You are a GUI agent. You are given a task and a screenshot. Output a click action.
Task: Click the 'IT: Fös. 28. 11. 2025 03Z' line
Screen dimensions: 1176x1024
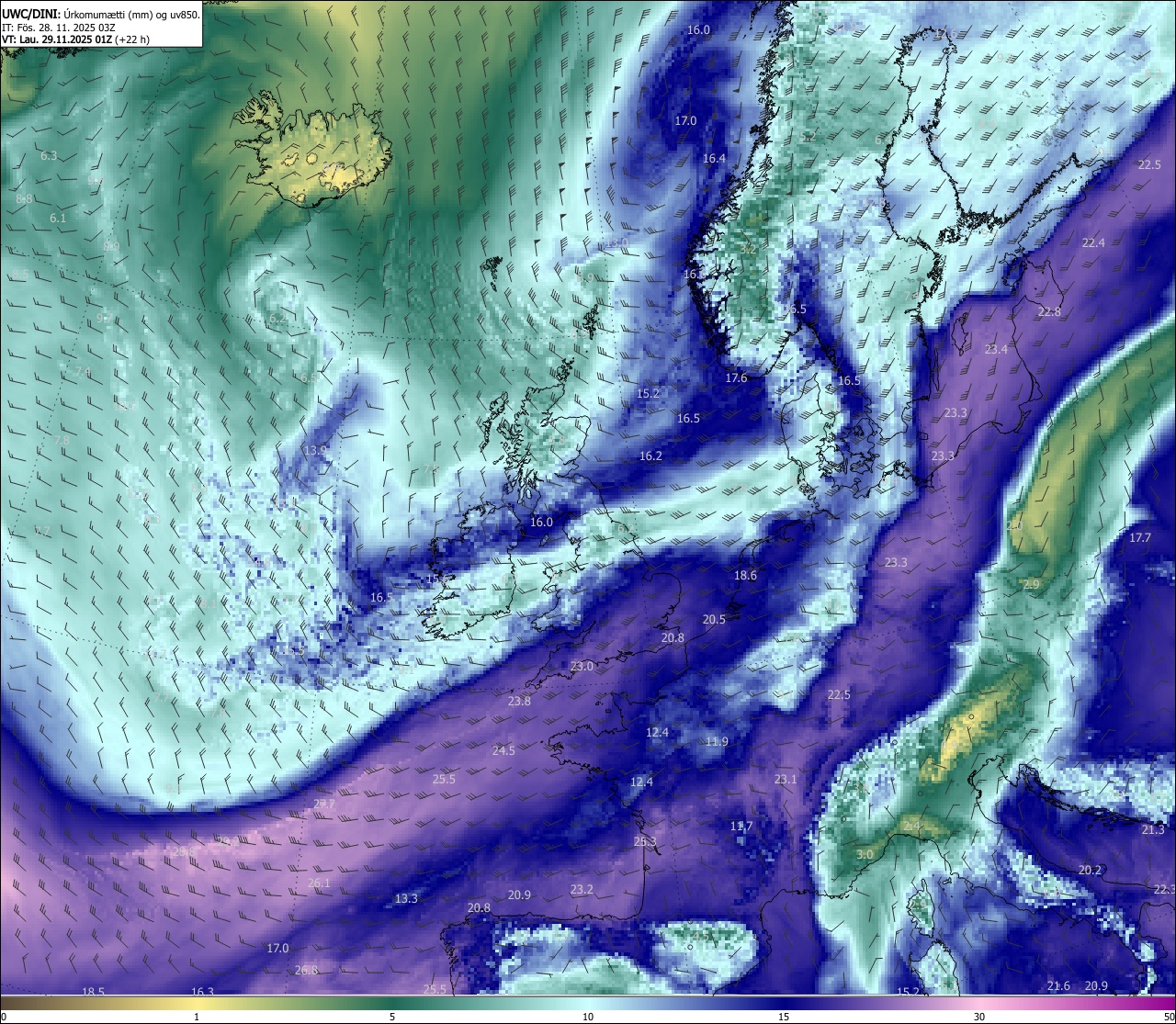coord(58,28)
